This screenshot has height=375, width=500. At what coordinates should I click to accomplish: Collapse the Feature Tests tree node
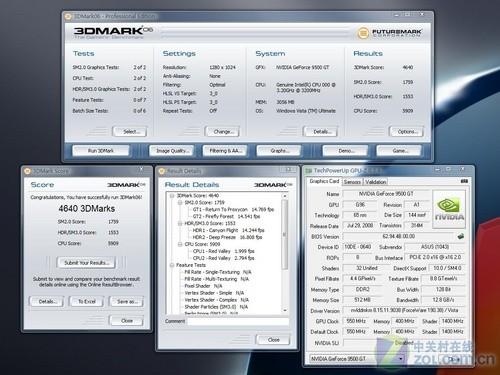[172, 265]
